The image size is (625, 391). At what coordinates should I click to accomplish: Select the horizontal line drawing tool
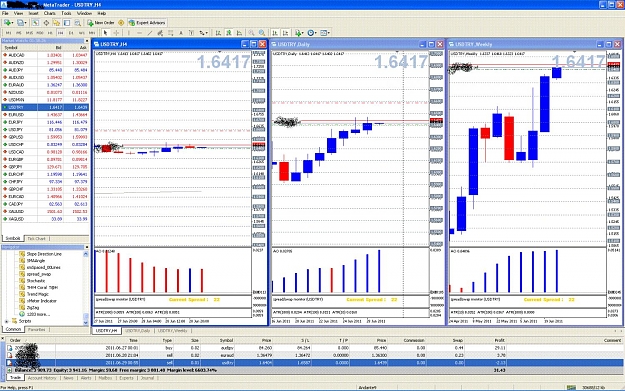(140, 33)
